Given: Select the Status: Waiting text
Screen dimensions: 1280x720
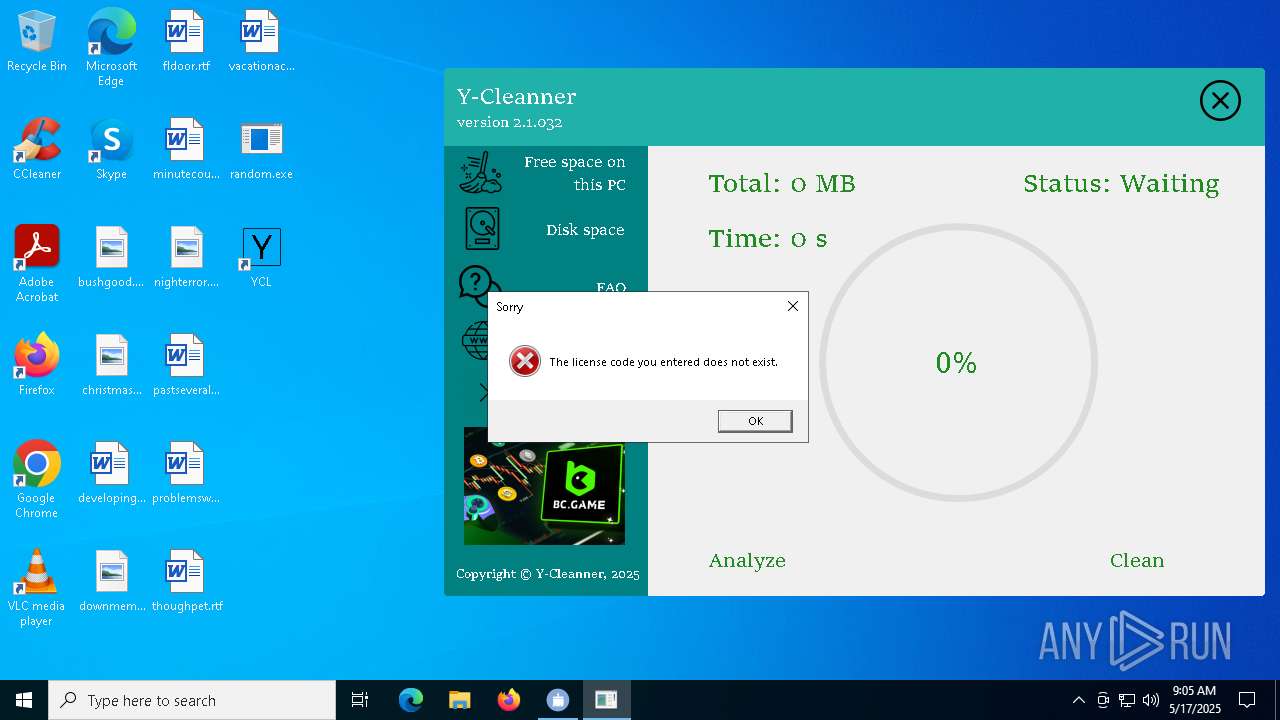Looking at the screenshot, I should 1121,184.
